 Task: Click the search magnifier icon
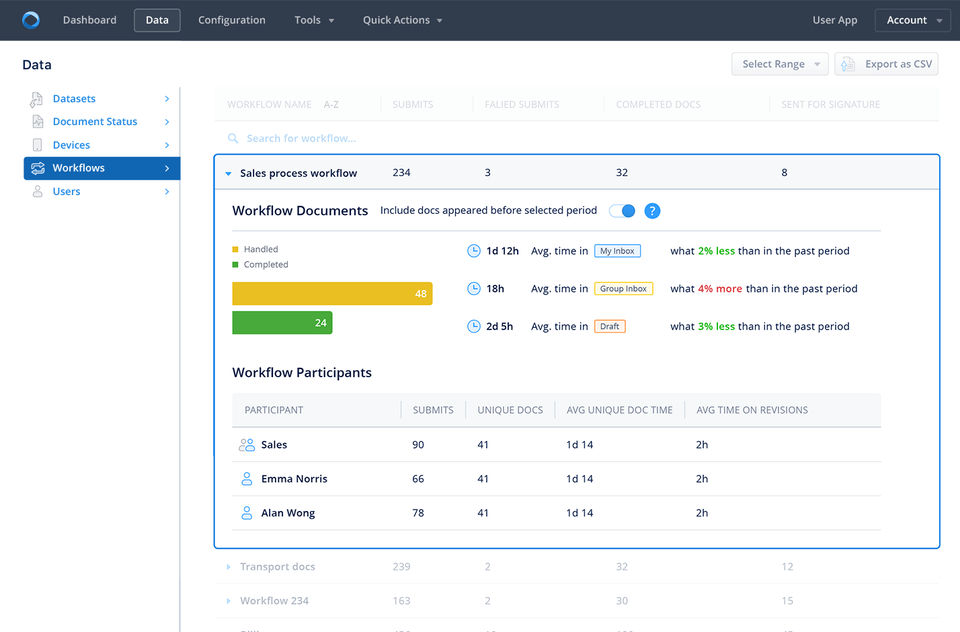tap(233, 138)
